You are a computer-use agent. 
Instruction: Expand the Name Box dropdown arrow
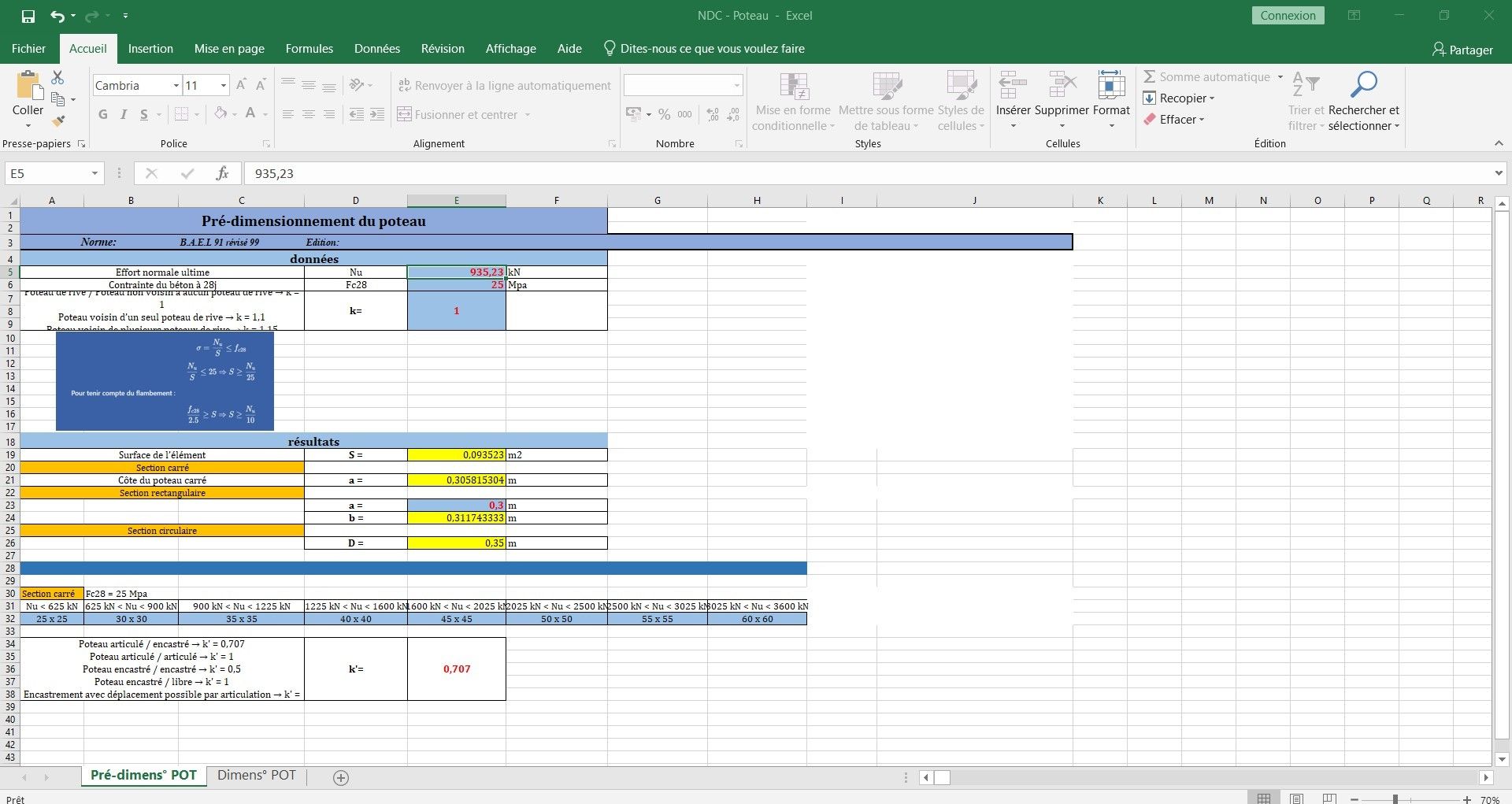[x=94, y=173]
